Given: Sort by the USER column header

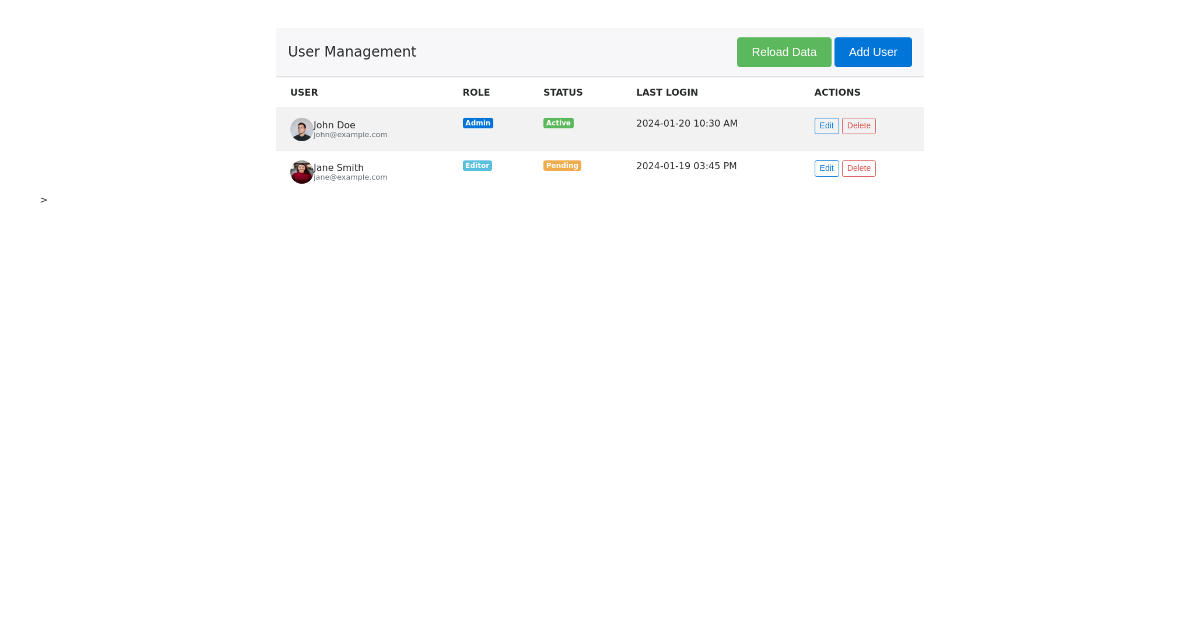Looking at the screenshot, I should coord(304,92).
